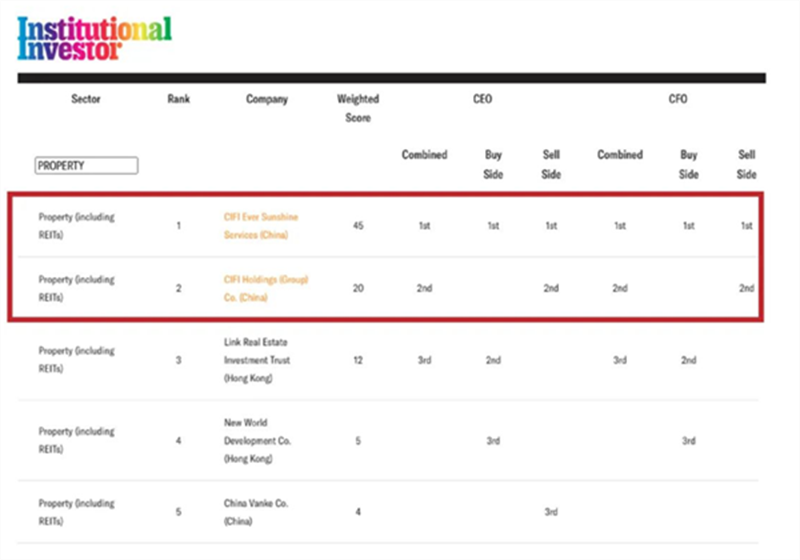Click Sector cell in the Link Real Estate row
The width and height of the screenshot is (800, 560).
coord(77,360)
